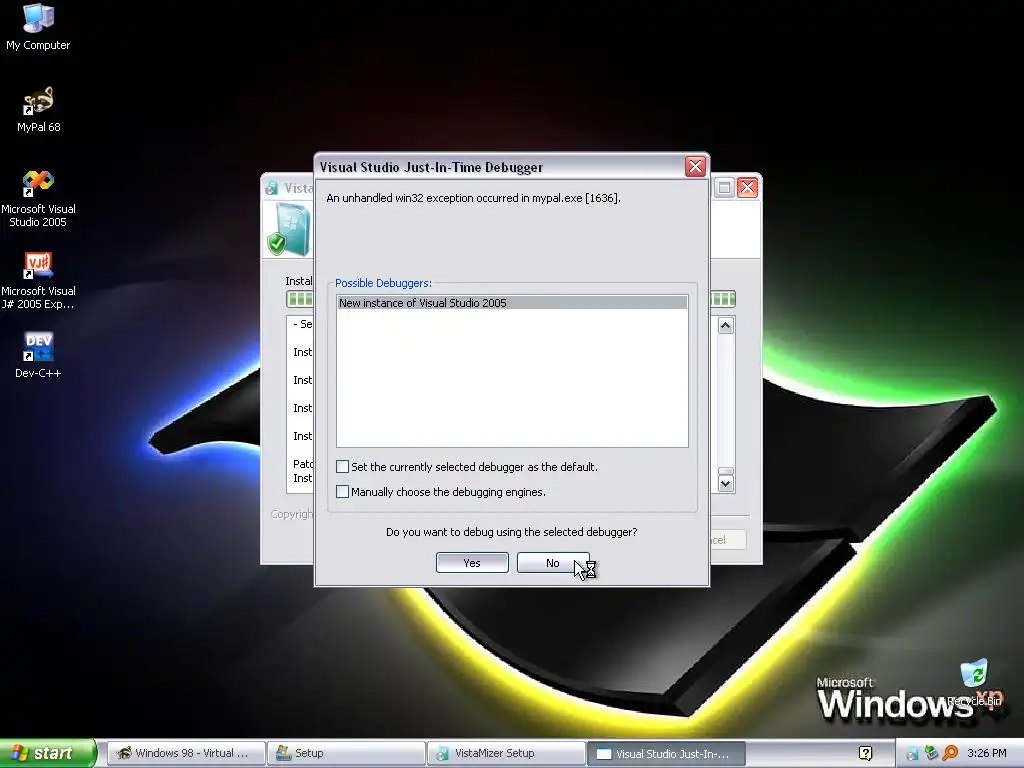This screenshot has height=768, width=1024.
Task: Switch to Setup taskbar button
Action: point(346,753)
